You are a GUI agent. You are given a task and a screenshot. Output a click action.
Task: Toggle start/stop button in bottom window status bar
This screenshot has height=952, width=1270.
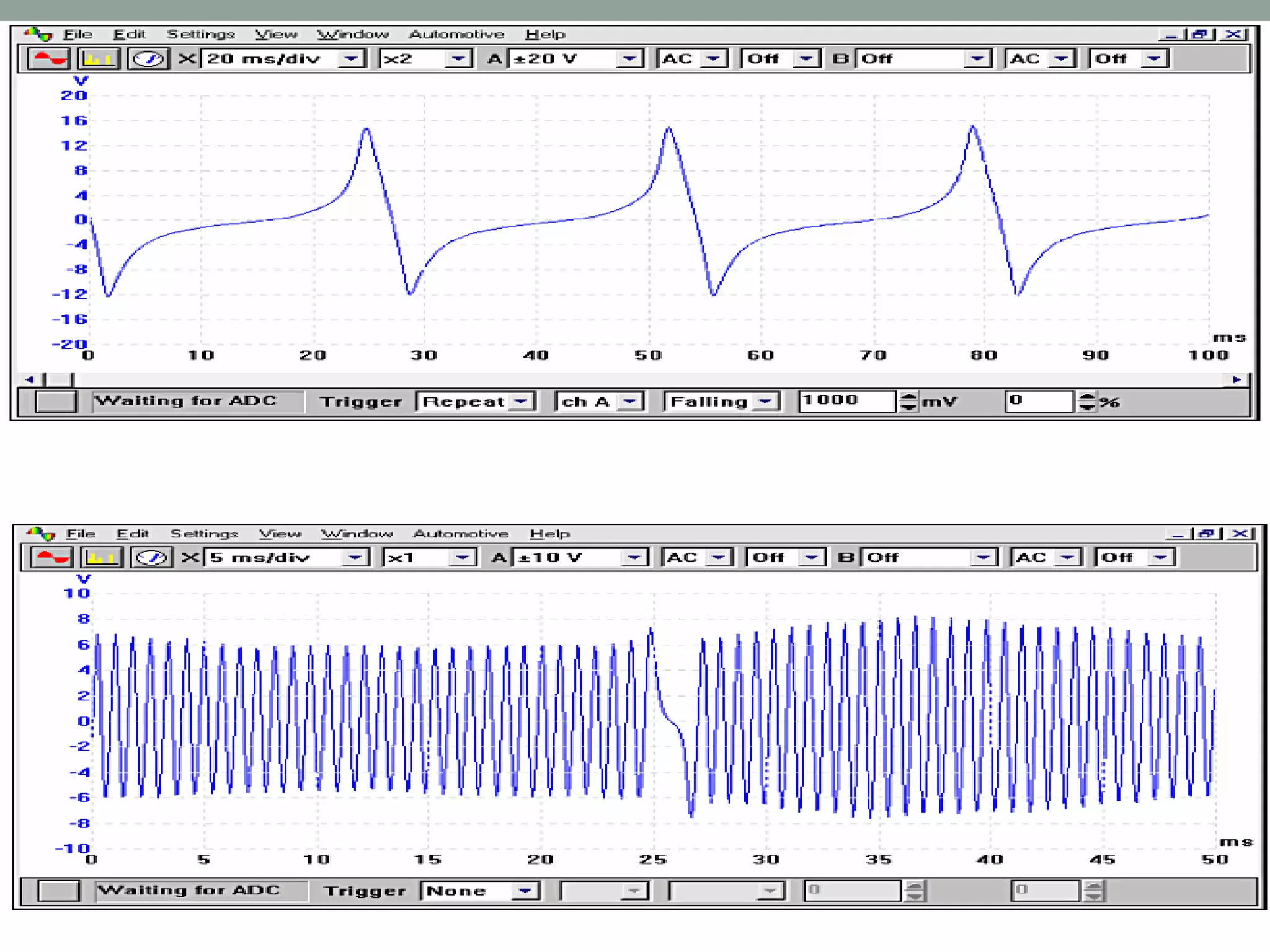click(58, 891)
